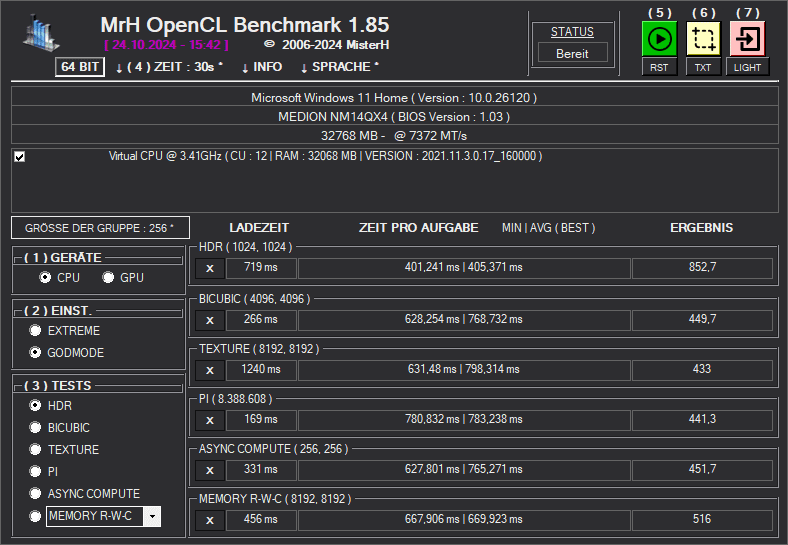Screen dimensions: 788x545
Task: Click the 64 BIT button
Action: (x=80, y=67)
